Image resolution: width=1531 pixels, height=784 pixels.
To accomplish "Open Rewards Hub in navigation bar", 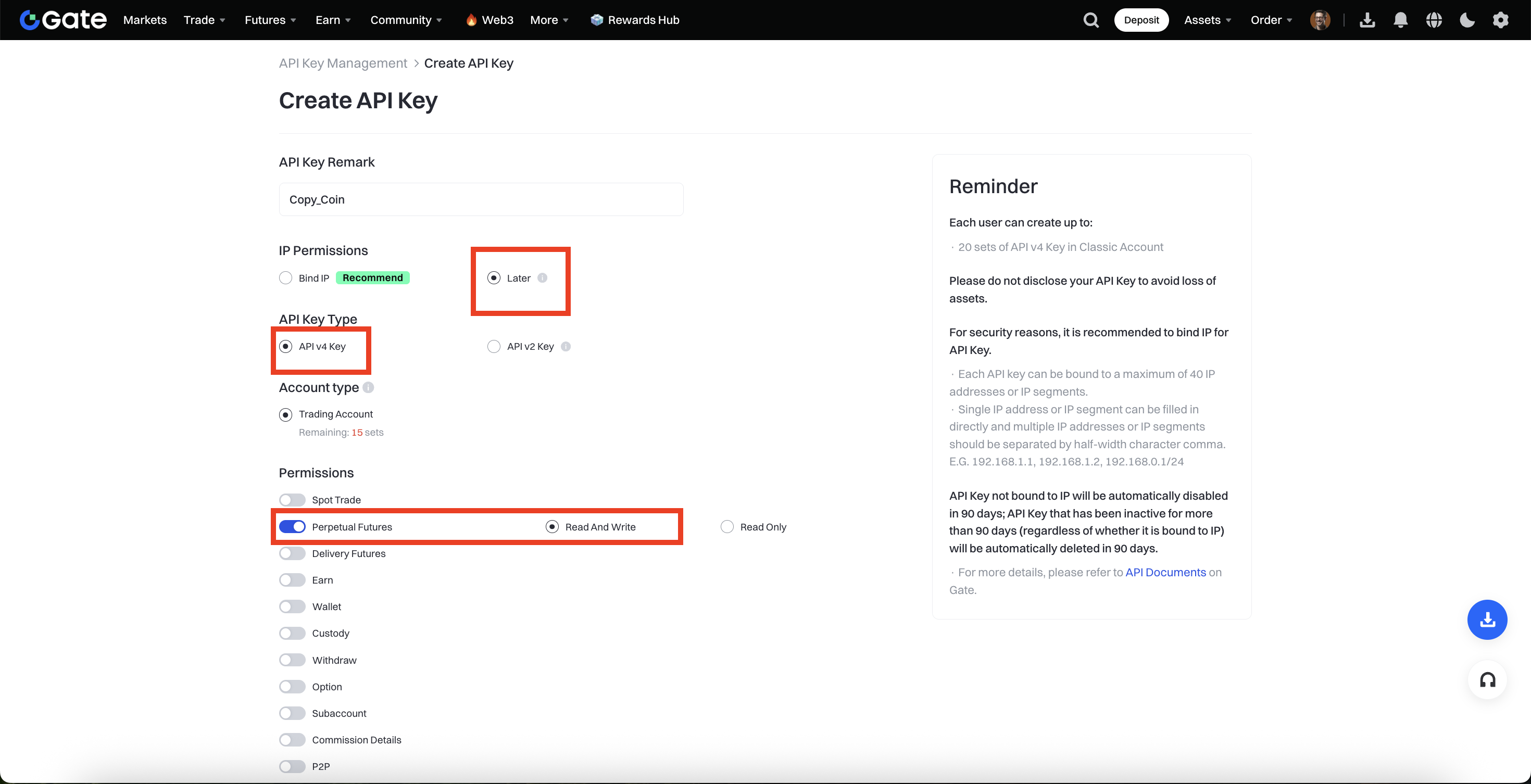I will click(635, 20).
